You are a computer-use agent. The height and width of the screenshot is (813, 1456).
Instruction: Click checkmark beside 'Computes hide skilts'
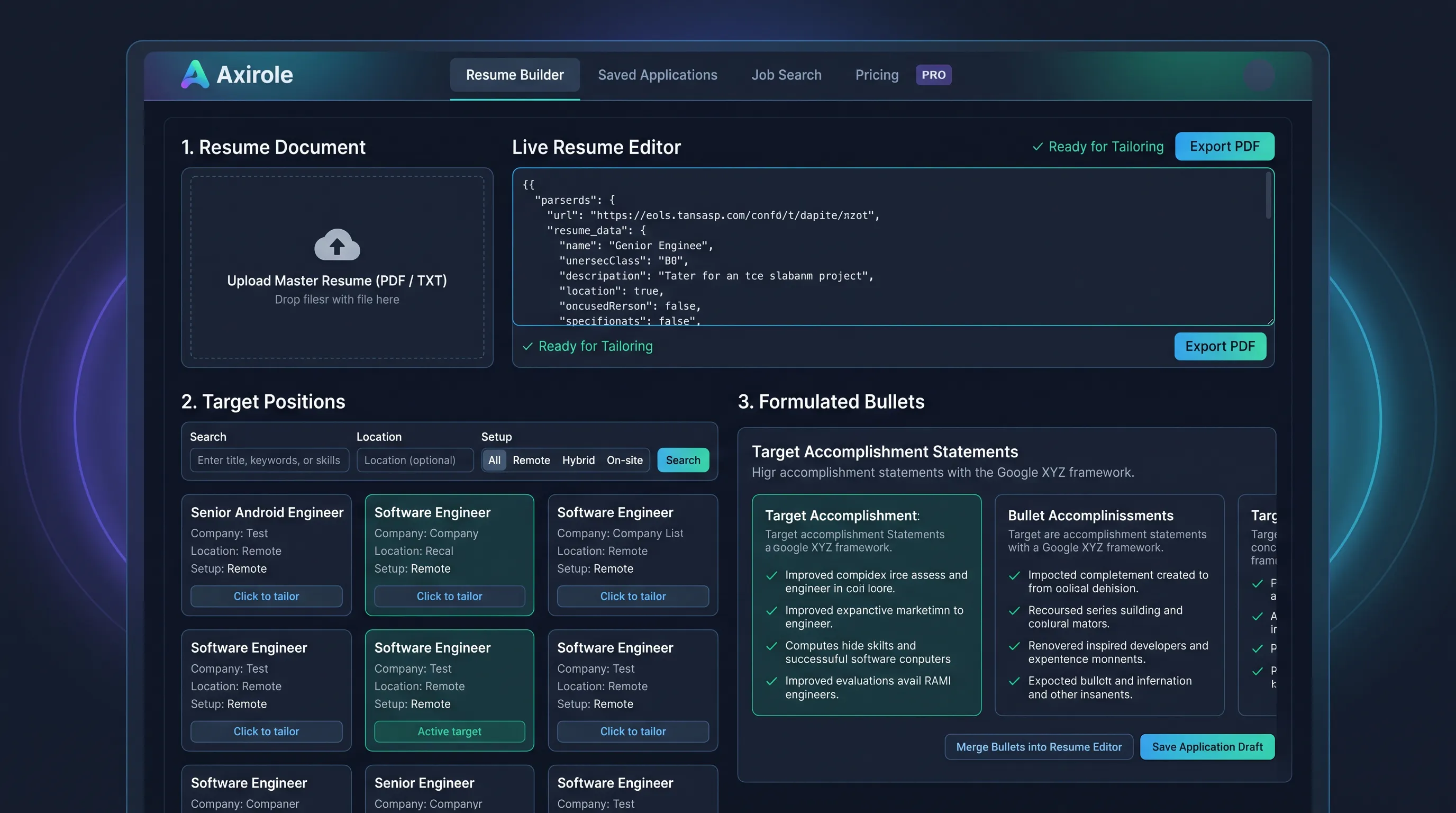point(771,646)
